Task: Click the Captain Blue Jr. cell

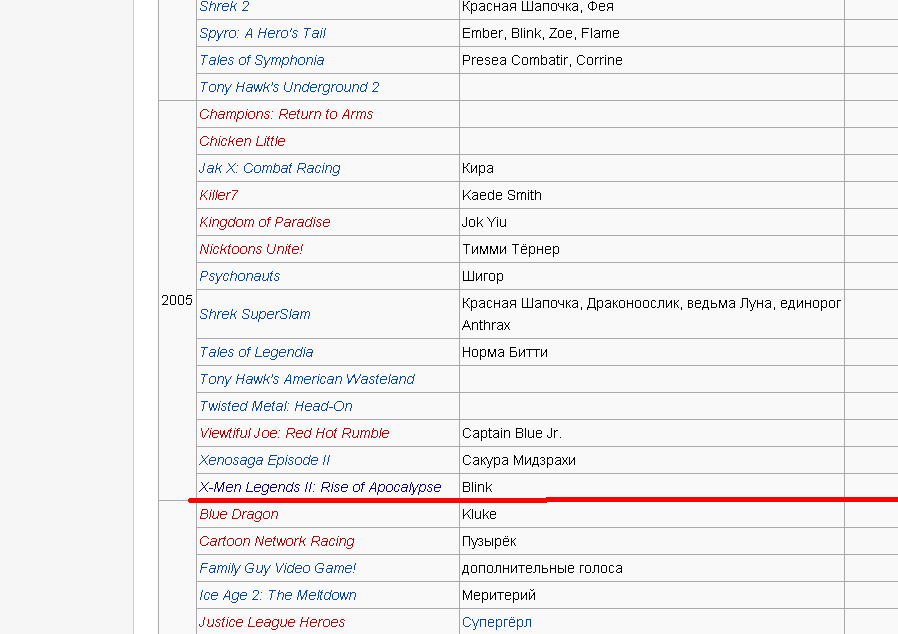Action: [652, 432]
